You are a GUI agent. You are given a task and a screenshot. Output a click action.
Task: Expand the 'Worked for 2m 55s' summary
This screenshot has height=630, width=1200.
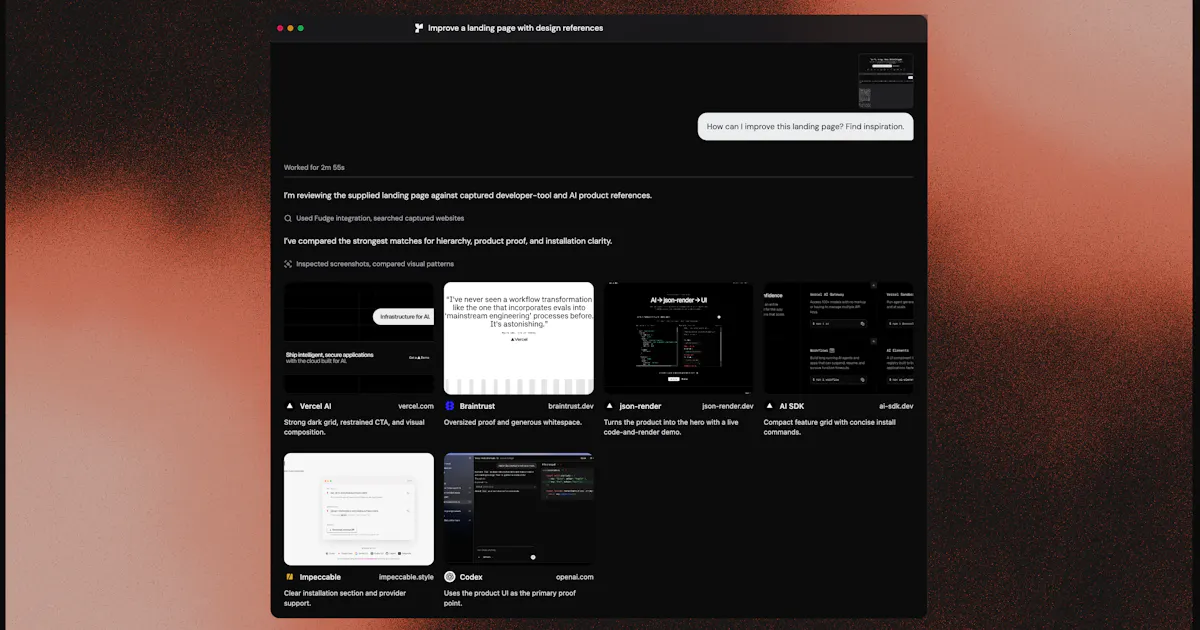(314, 167)
